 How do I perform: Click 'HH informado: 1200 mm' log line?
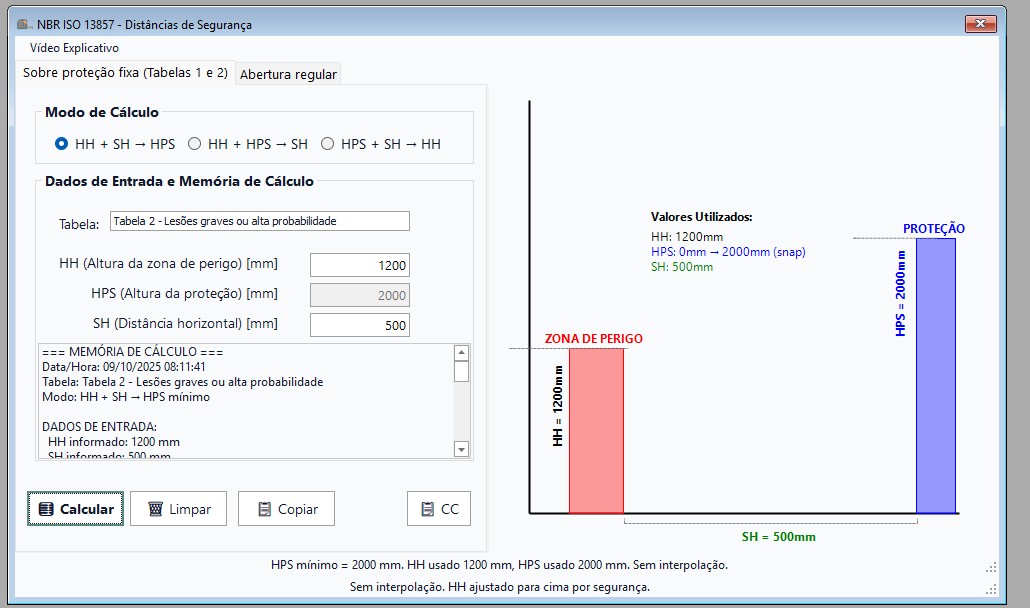point(114,442)
